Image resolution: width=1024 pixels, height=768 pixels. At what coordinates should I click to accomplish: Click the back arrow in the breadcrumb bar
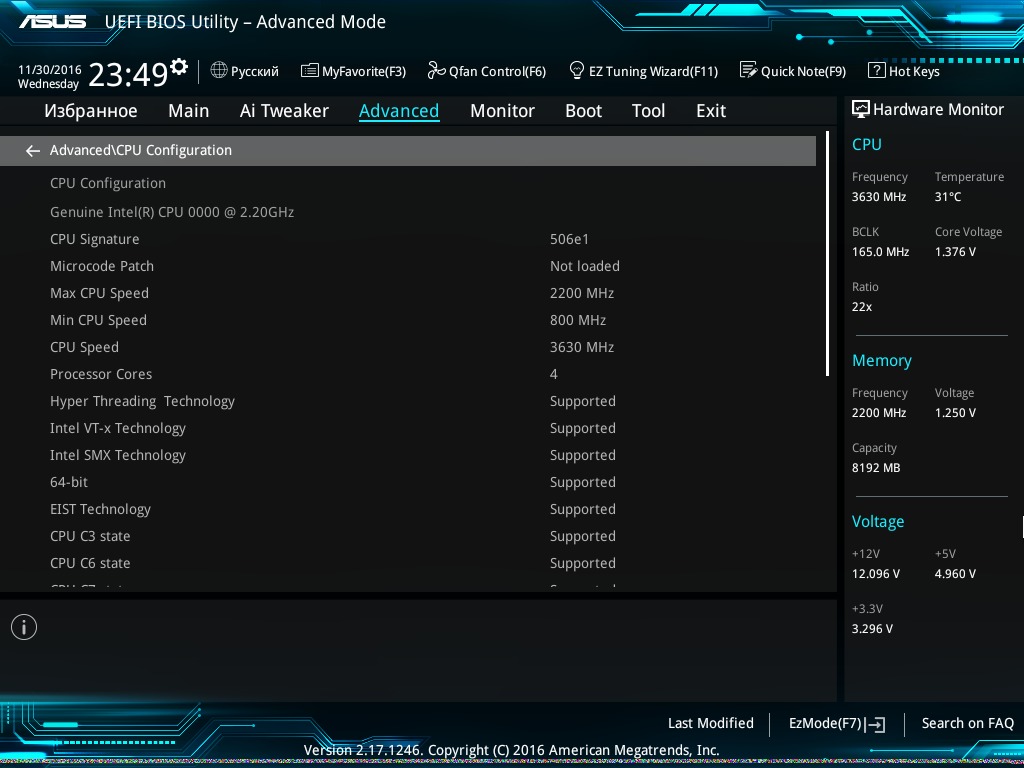33,151
